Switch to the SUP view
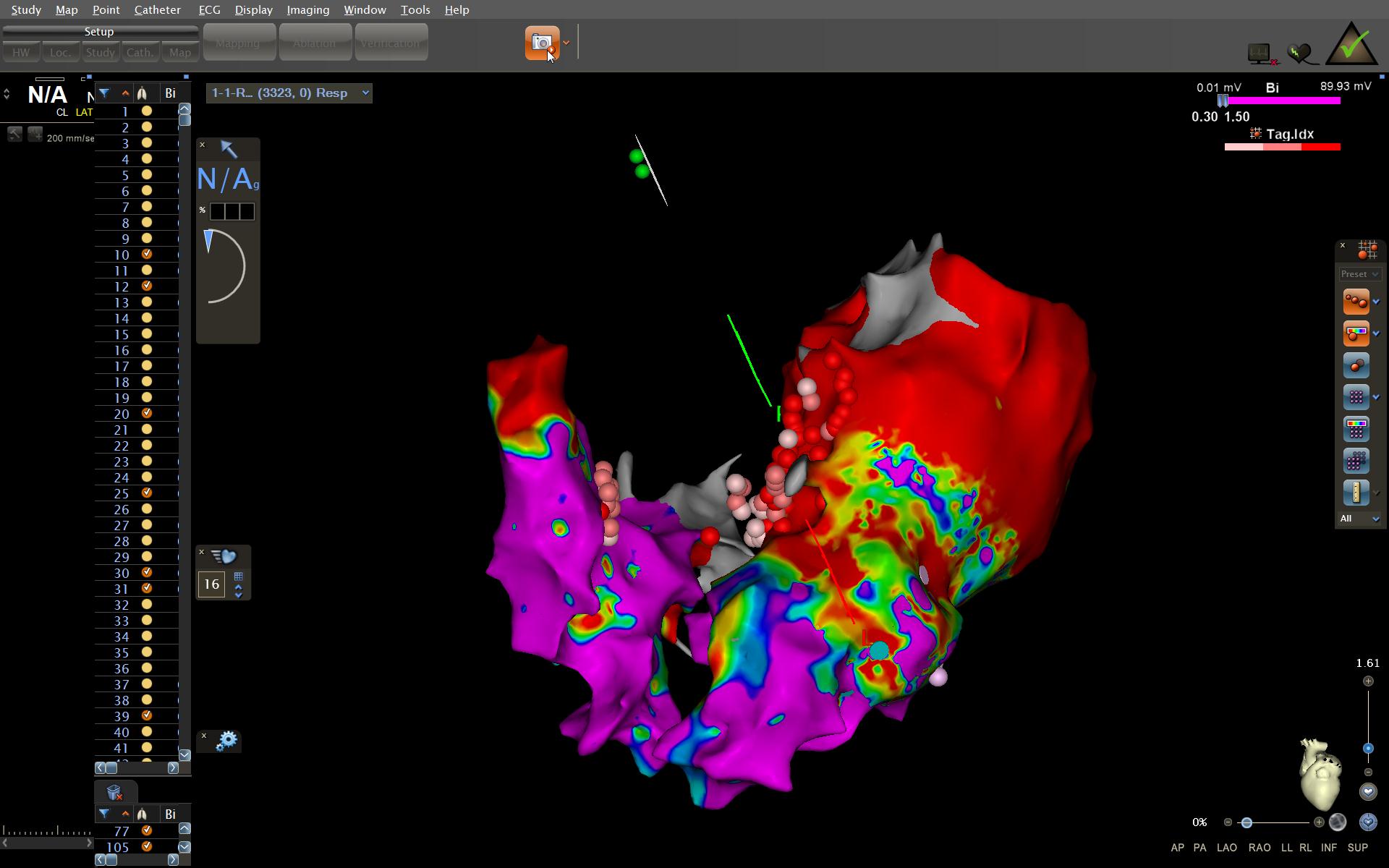Viewport: 1389px width, 868px height. click(1357, 848)
